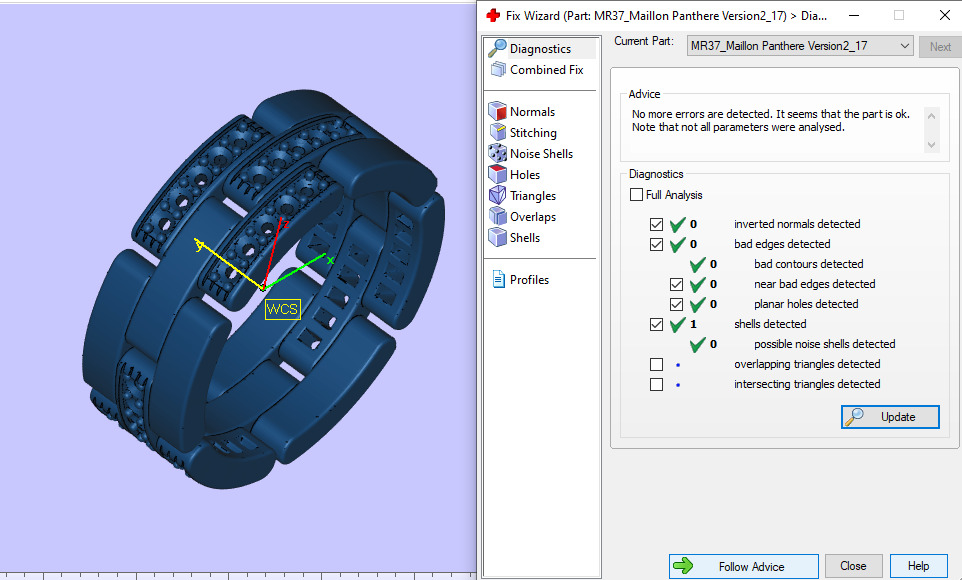This screenshot has width=962, height=580.
Task: Click the Next button
Action: click(940, 47)
